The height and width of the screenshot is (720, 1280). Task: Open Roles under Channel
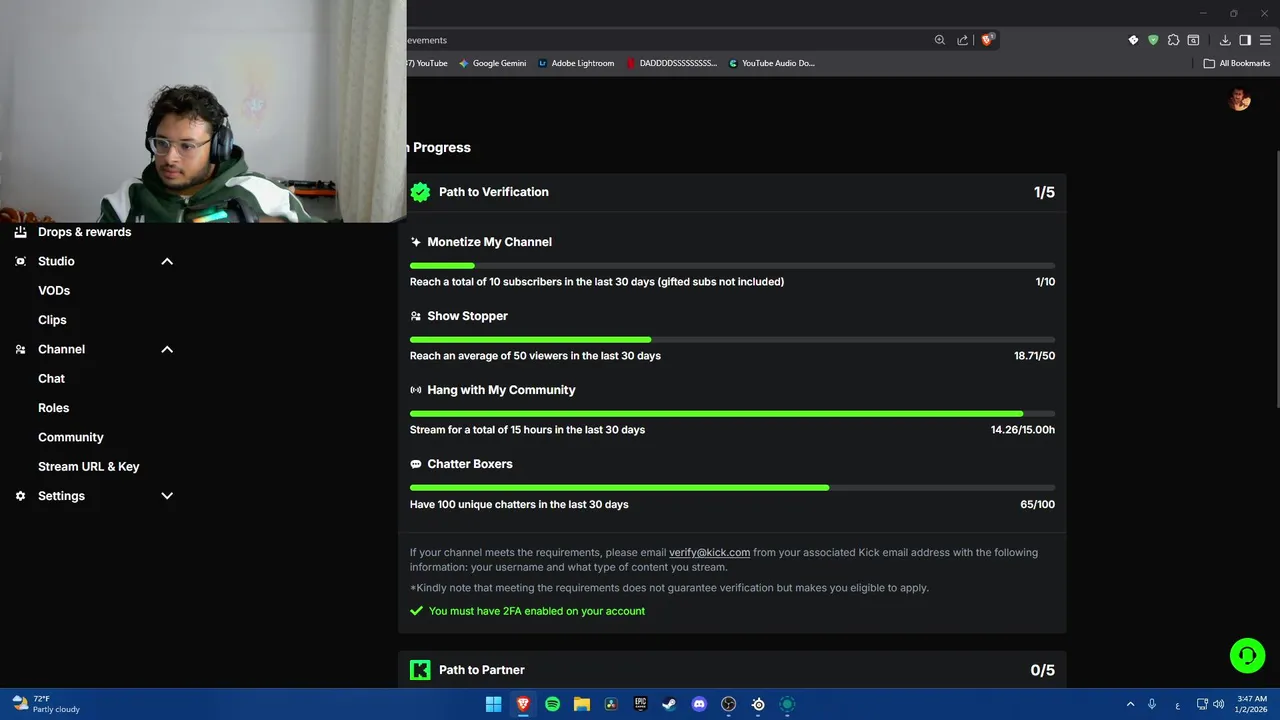53,408
